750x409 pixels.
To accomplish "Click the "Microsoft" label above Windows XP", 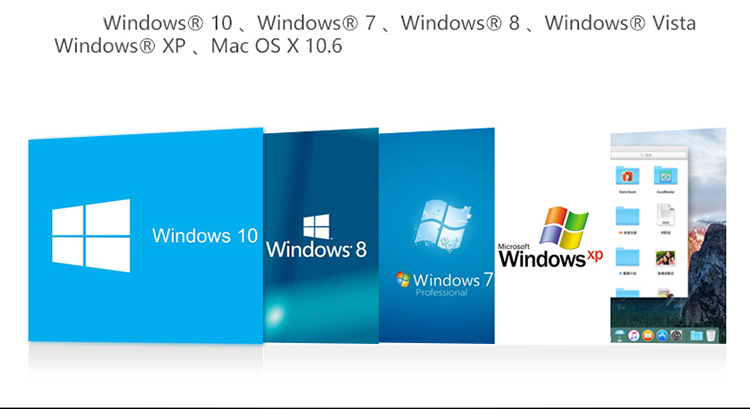I will (514, 246).
